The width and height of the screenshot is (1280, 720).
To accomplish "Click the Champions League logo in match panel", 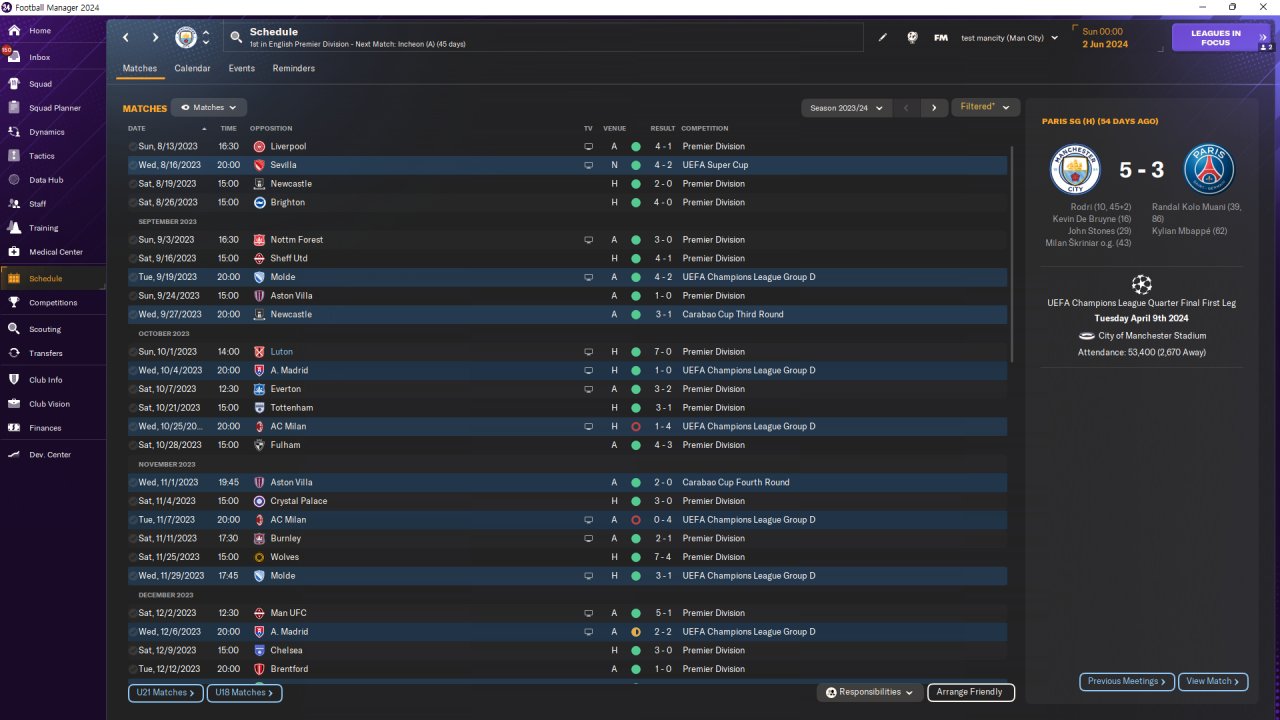I will [x=1141, y=283].
